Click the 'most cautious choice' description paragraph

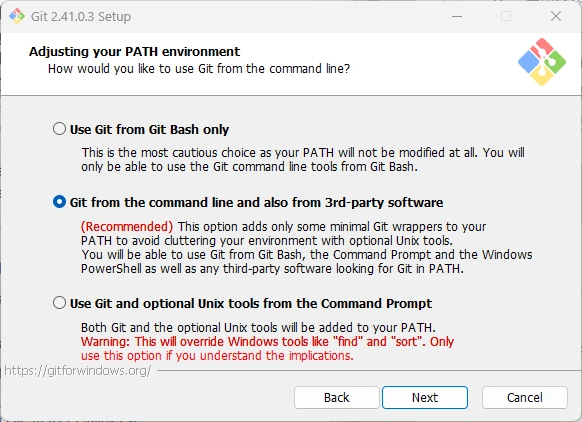[303, 160]
